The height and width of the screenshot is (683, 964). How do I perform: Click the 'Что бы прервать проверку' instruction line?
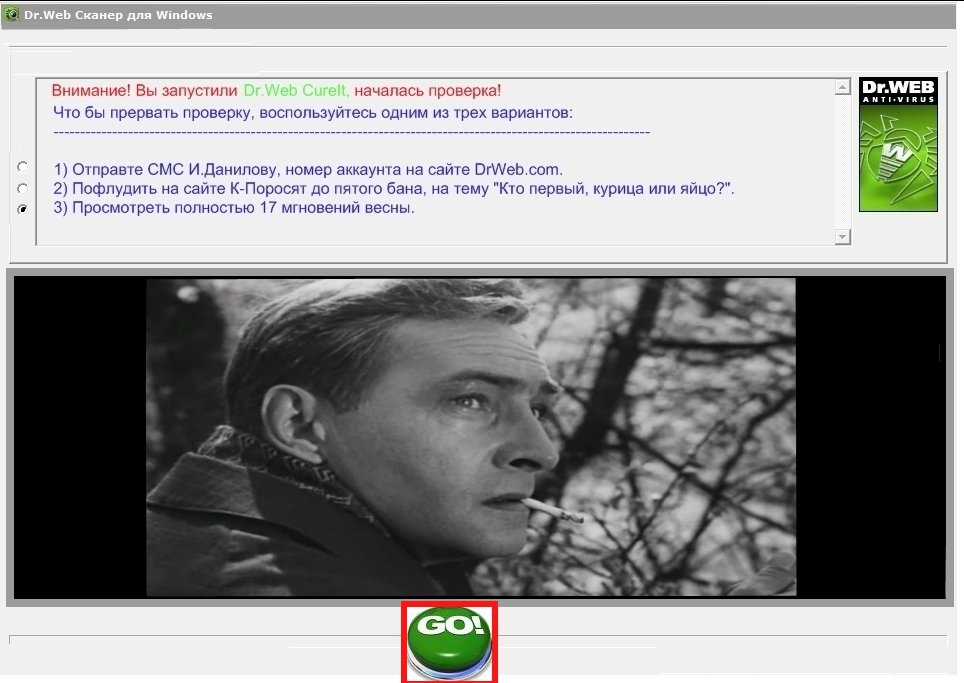coord(312,112)
